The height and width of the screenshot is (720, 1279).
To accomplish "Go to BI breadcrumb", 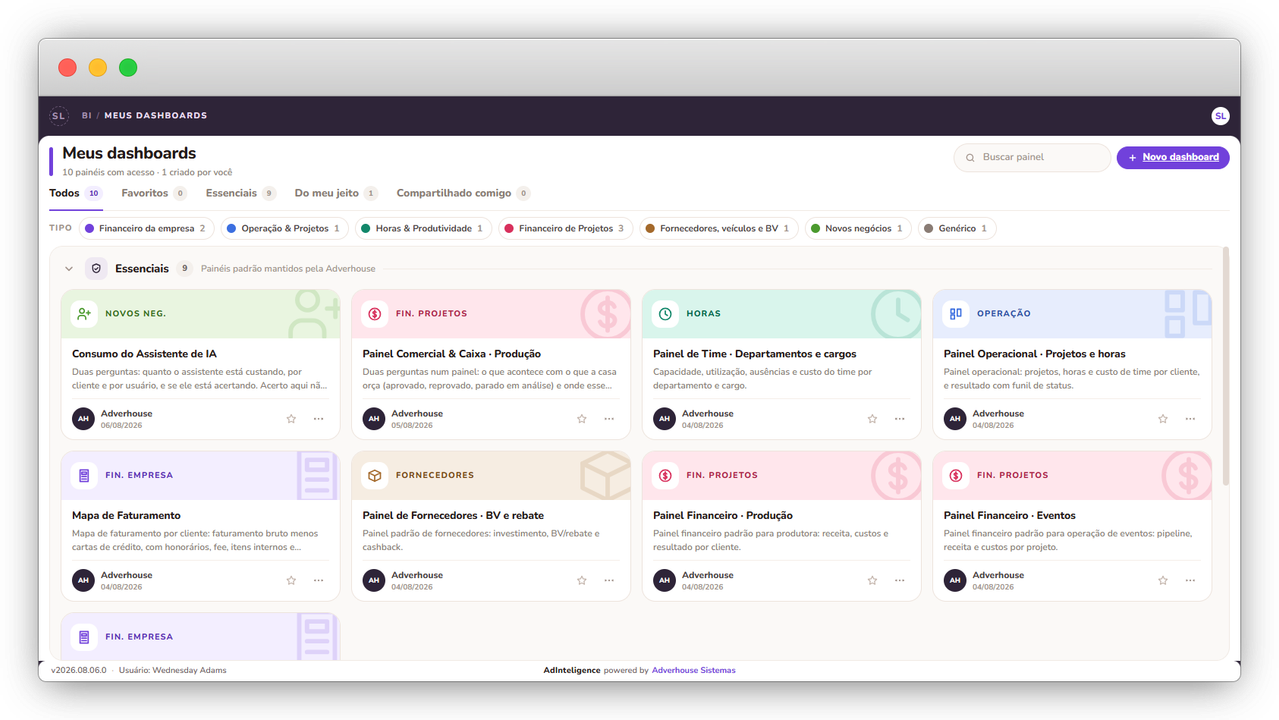I will click(x=87, y=116).
